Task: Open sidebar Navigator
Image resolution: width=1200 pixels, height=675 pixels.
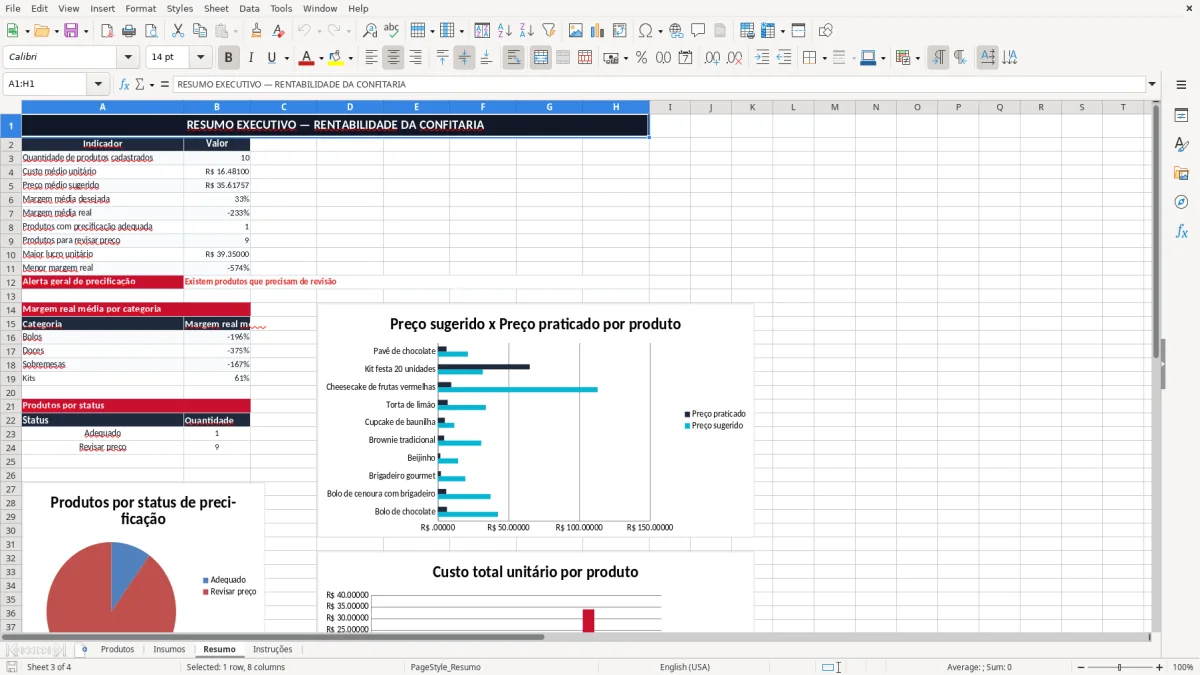Action: (x=1181, y=202)
